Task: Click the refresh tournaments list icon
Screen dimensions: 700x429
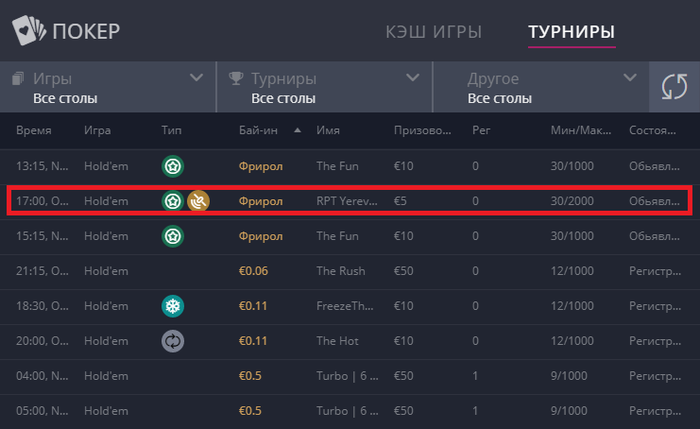Action: point(674,87)
